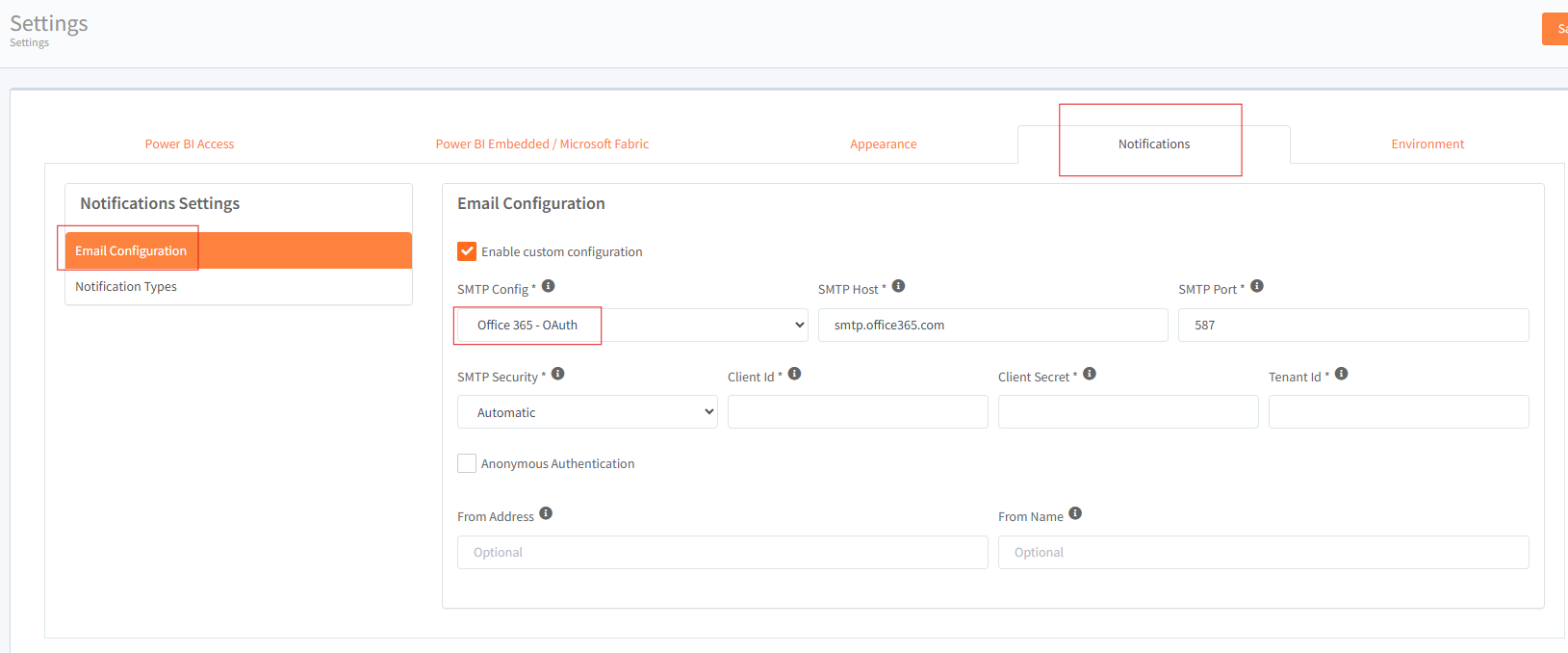The height and width of the screenshot is (653, 1568).
Task: Go to the Environment tab
Action: click(x=1427, y=144)
